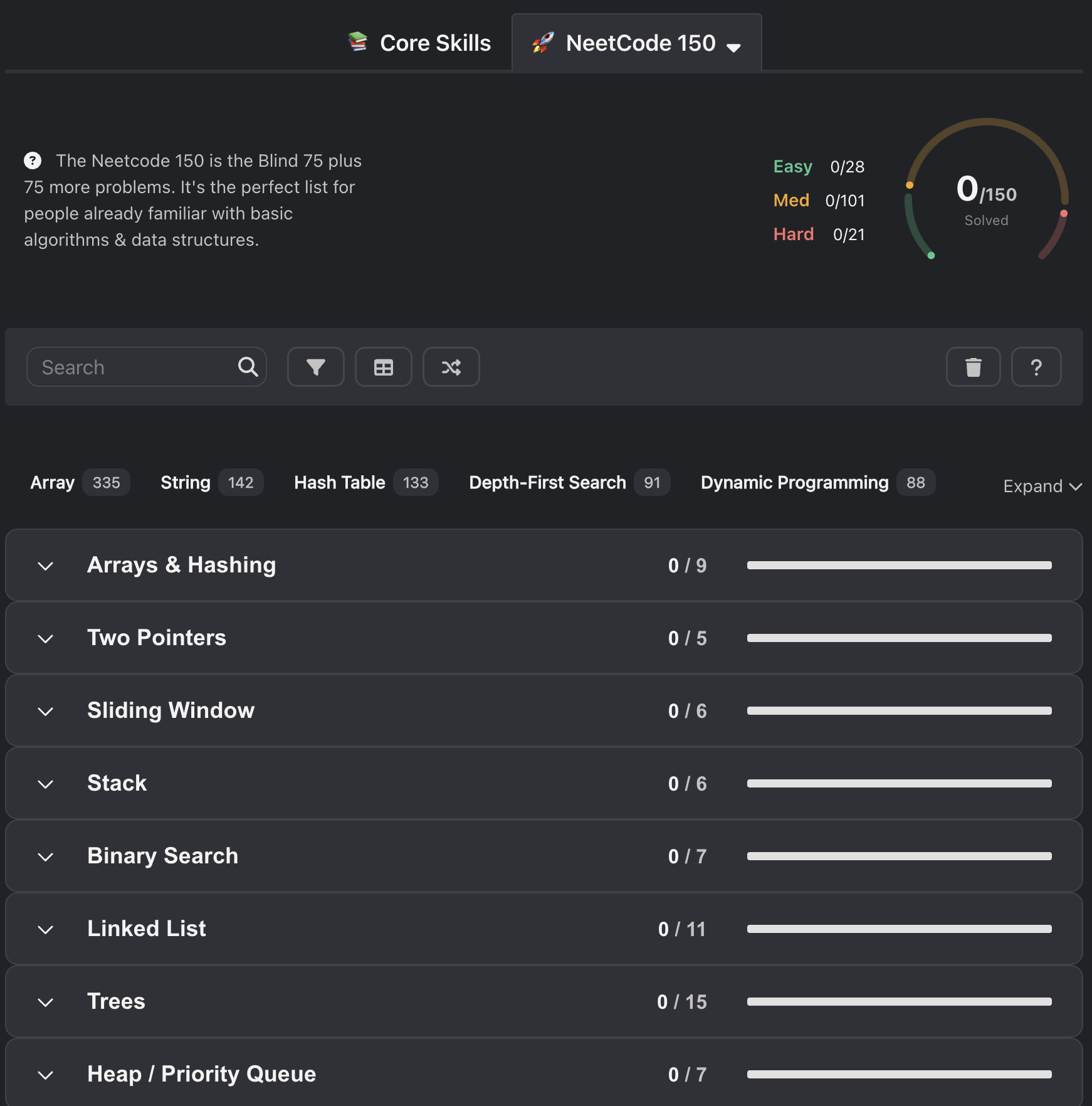
Task: Select the NeetCode 150 tab
Action: pos(637,43)
